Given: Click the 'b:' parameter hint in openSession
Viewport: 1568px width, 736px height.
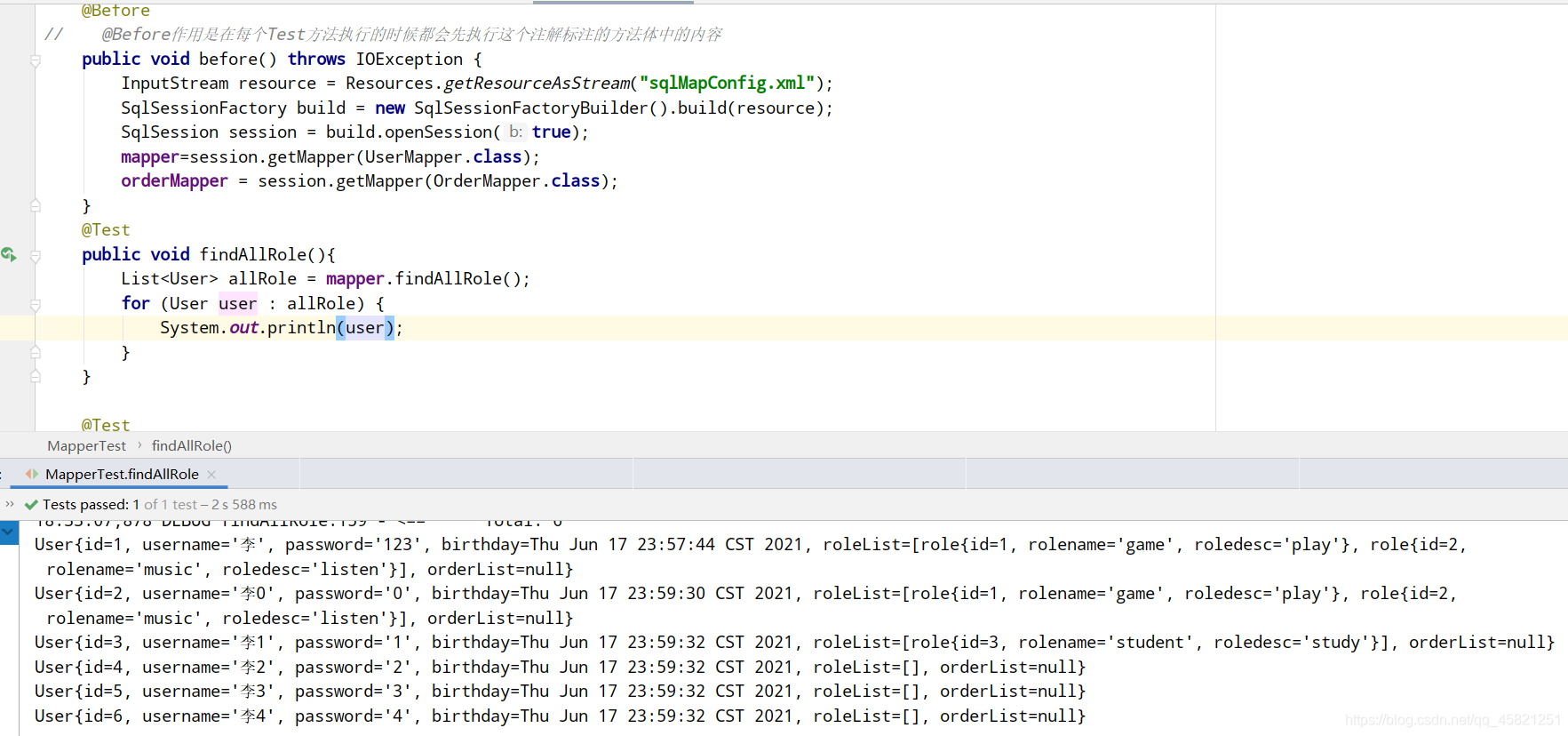Looking at the screenshot, I should tap(515, 132).
